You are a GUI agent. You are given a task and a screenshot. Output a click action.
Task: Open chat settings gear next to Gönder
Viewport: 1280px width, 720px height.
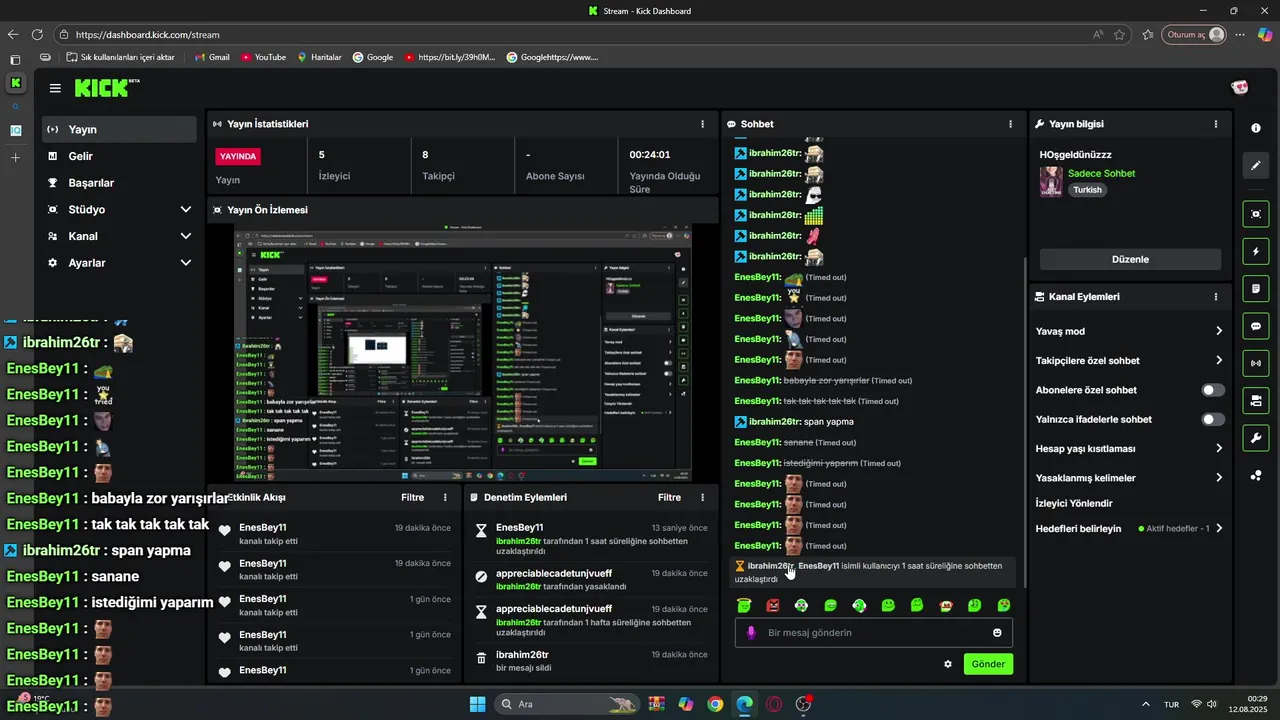click(x=948, y=664)
